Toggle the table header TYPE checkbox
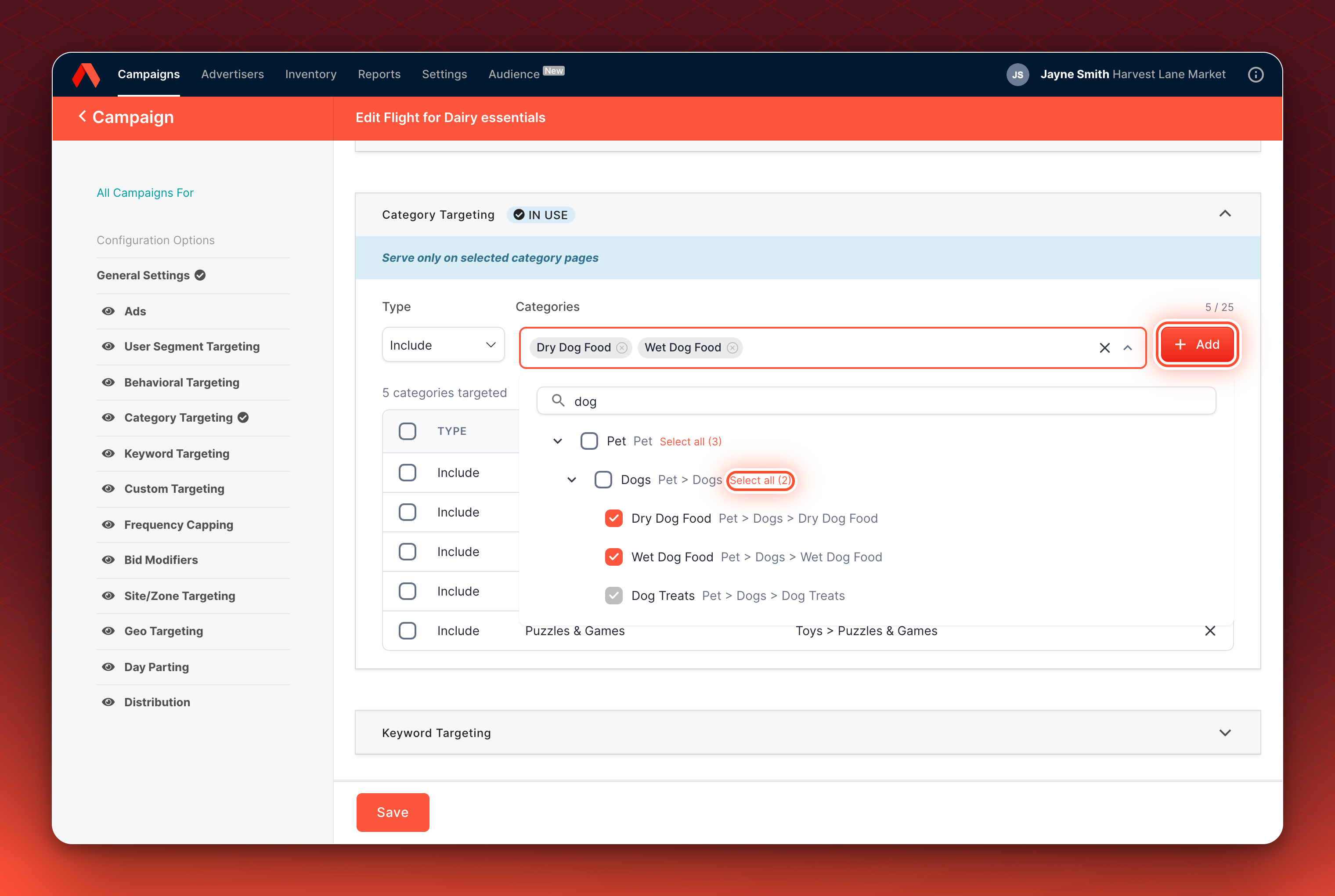The image size is (1335, 896). click(x=407, y=431)
